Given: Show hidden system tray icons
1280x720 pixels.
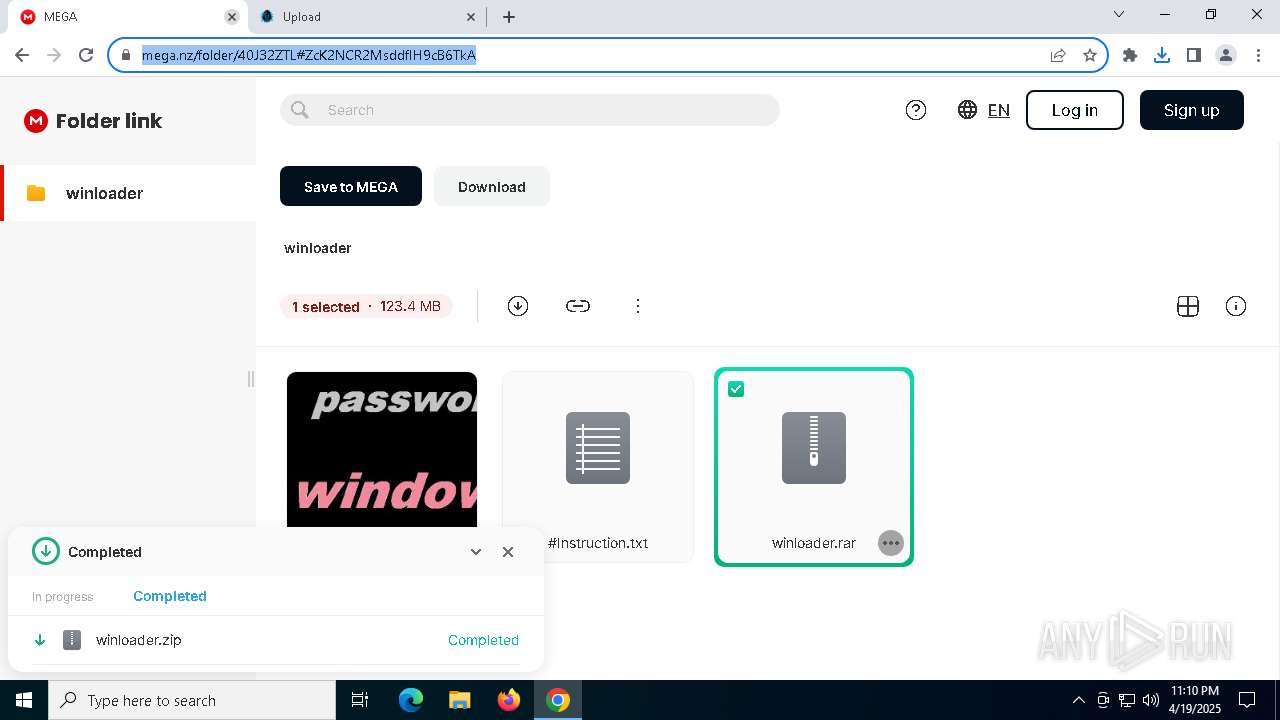Looking at the screenshot, I should [1078, 700].
